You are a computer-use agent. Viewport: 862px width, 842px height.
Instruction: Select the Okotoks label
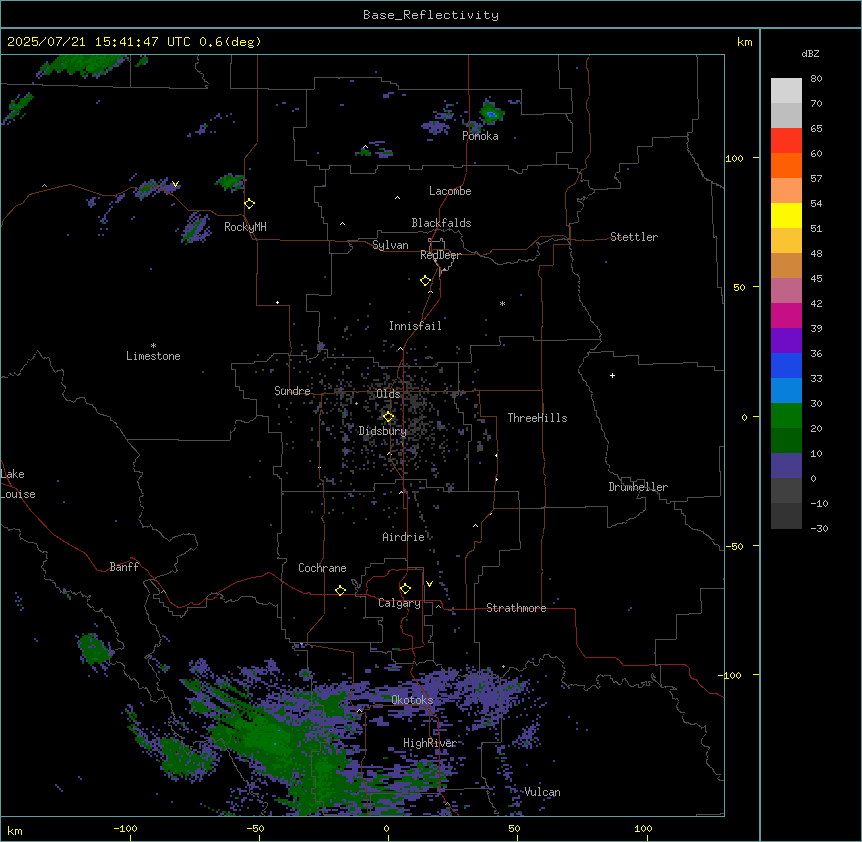click(x=412, y=700)
